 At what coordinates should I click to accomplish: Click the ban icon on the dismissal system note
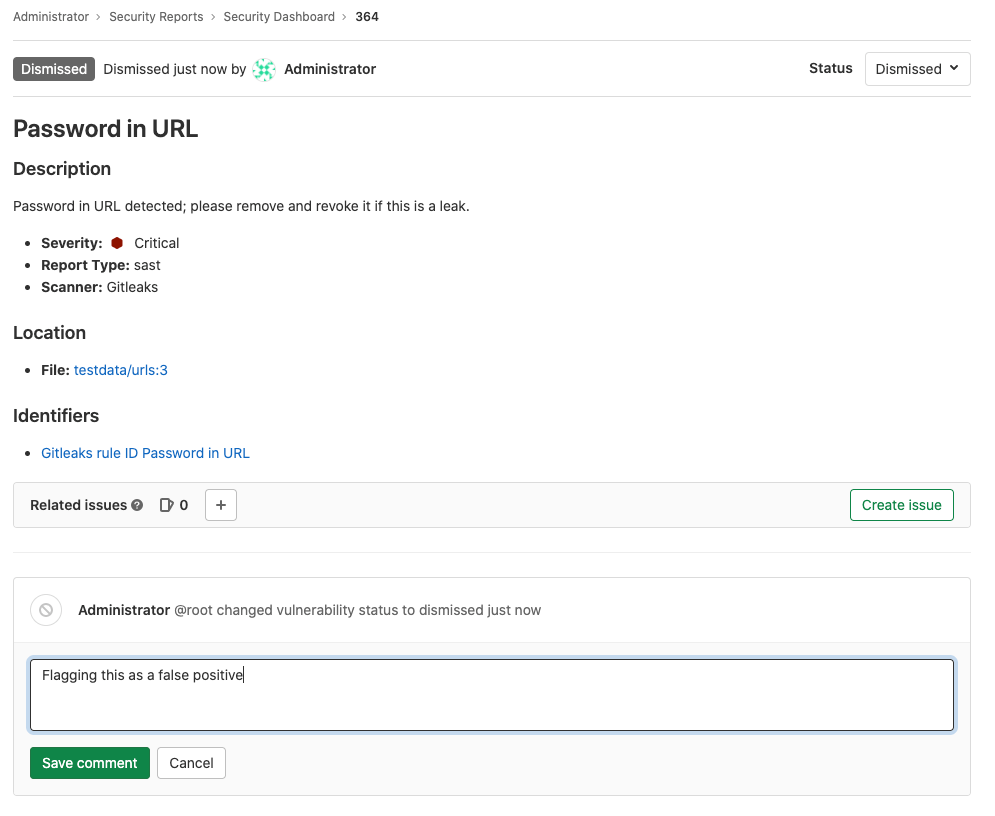(46, 610)
